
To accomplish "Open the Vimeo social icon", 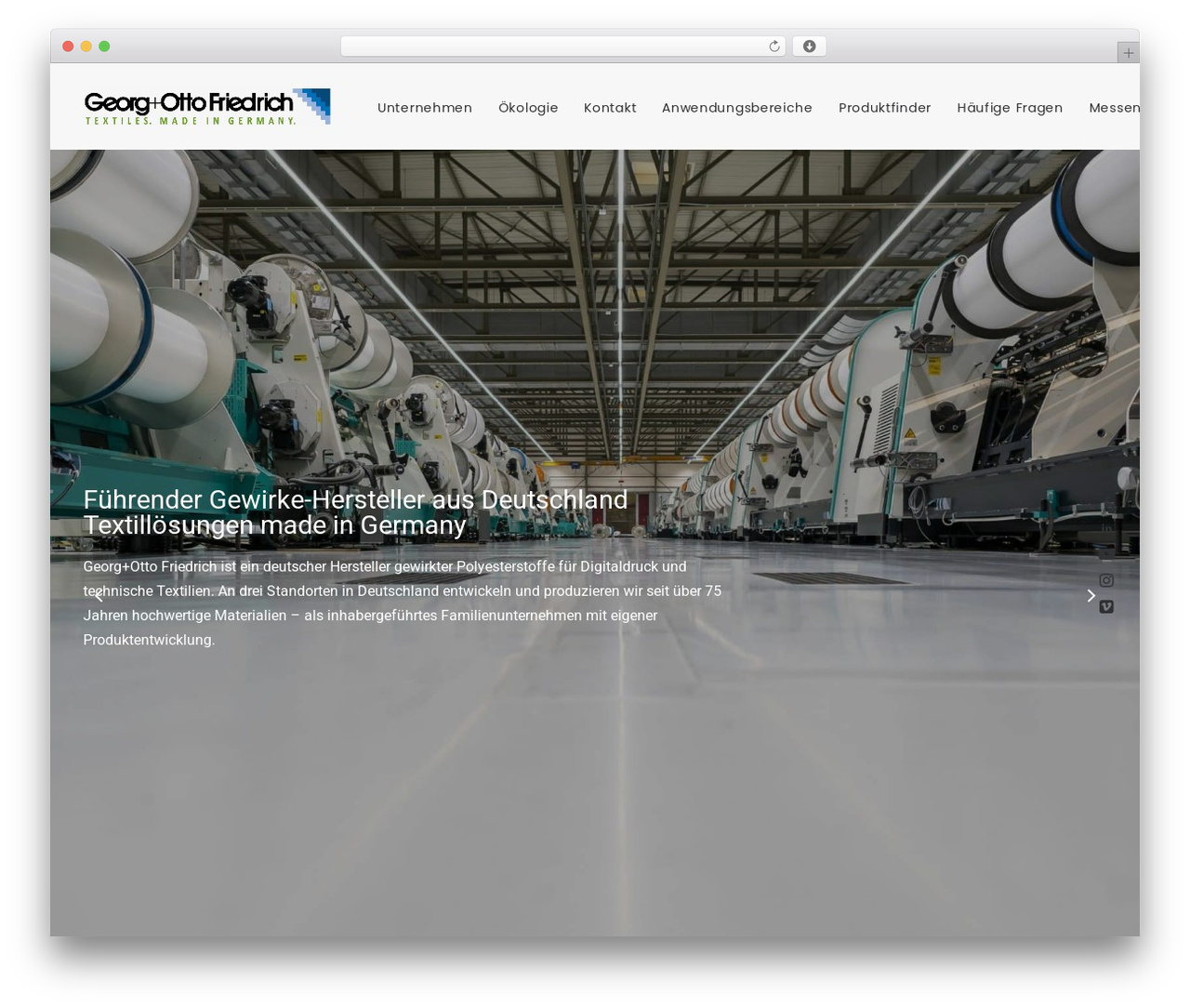I will click(x=1106, y=607).
